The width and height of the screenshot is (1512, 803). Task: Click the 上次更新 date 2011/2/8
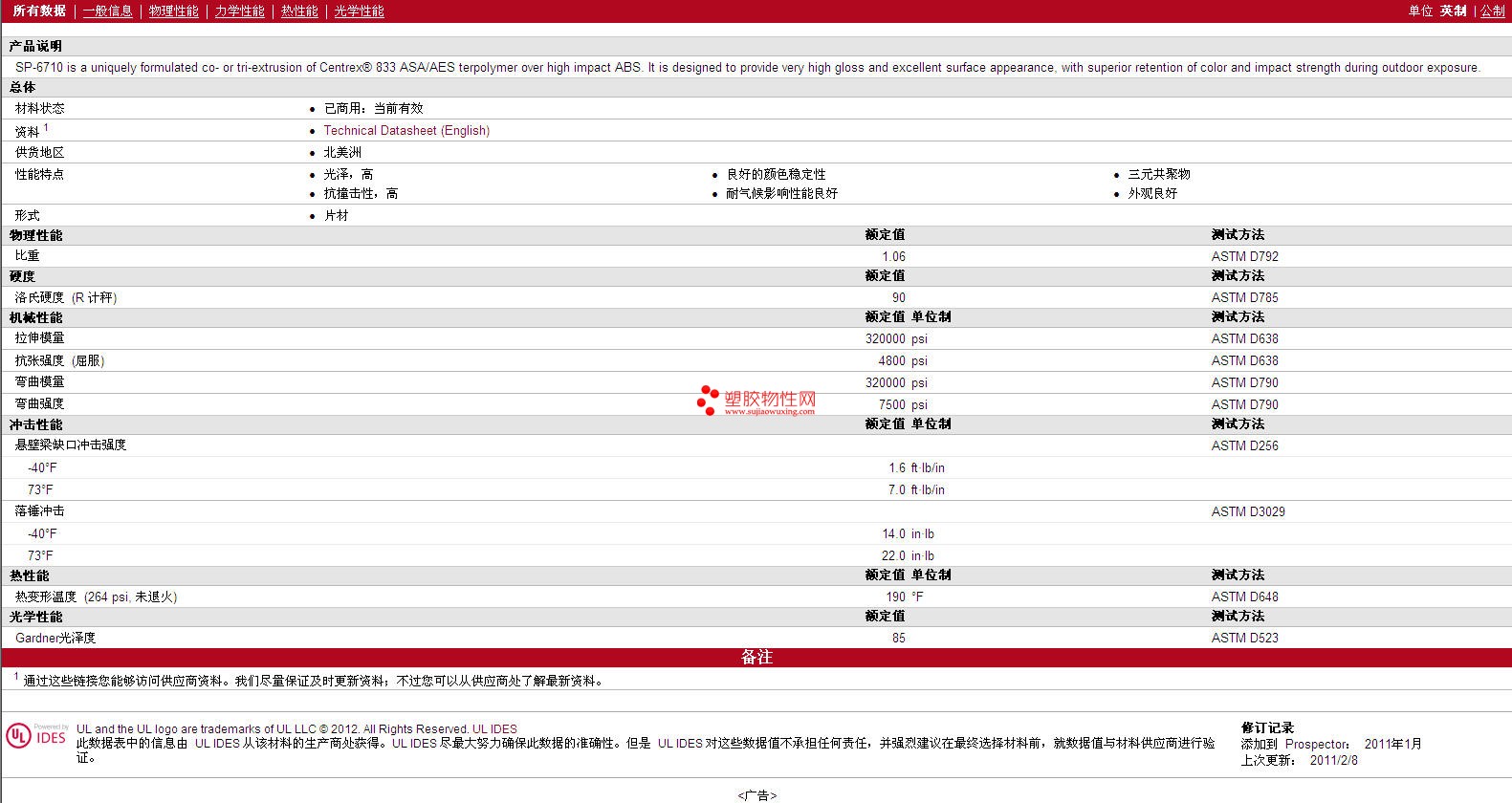pos(1333,761)
